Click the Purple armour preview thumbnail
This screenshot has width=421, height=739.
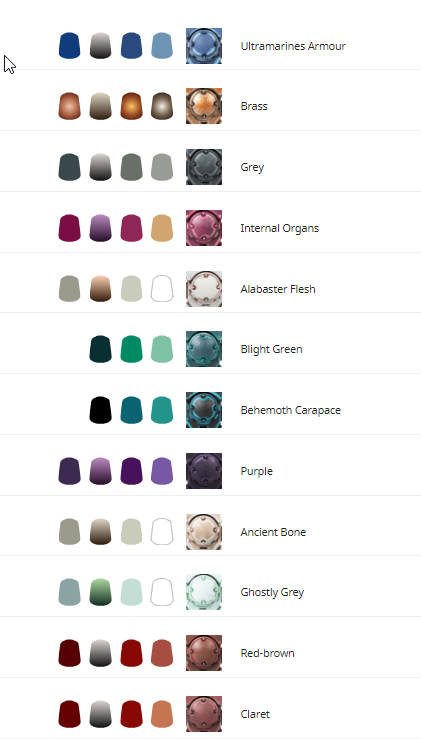[x=204, y=471]
